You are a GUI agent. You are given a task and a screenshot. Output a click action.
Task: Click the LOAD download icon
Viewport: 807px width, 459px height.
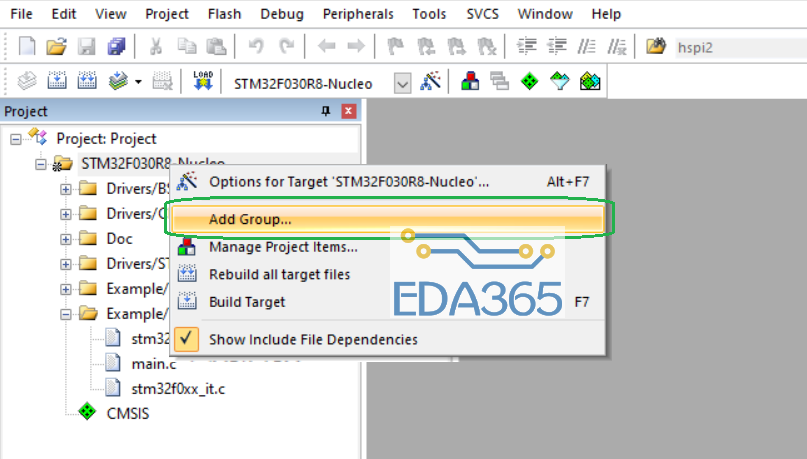203,81
